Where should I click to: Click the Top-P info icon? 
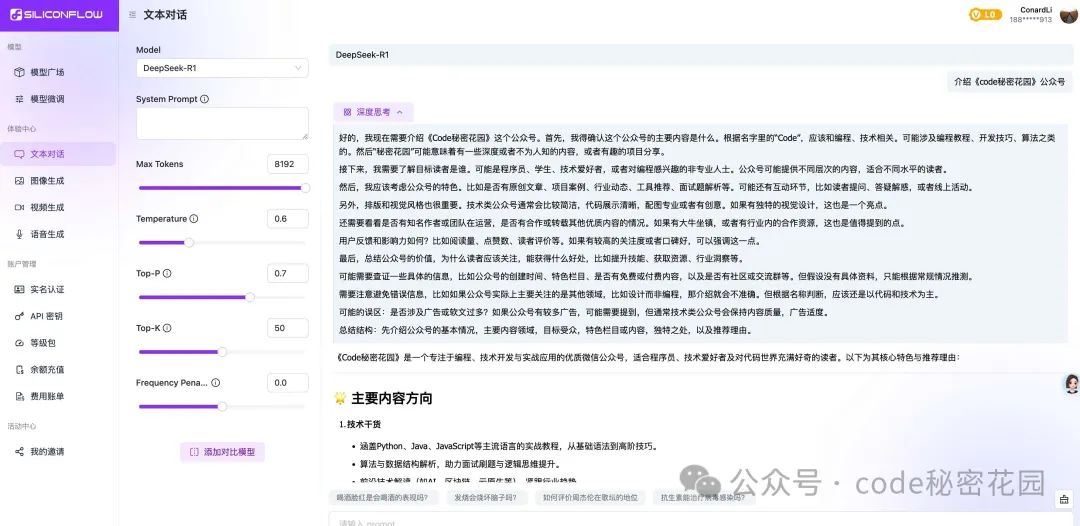click(x=167, y=273)
